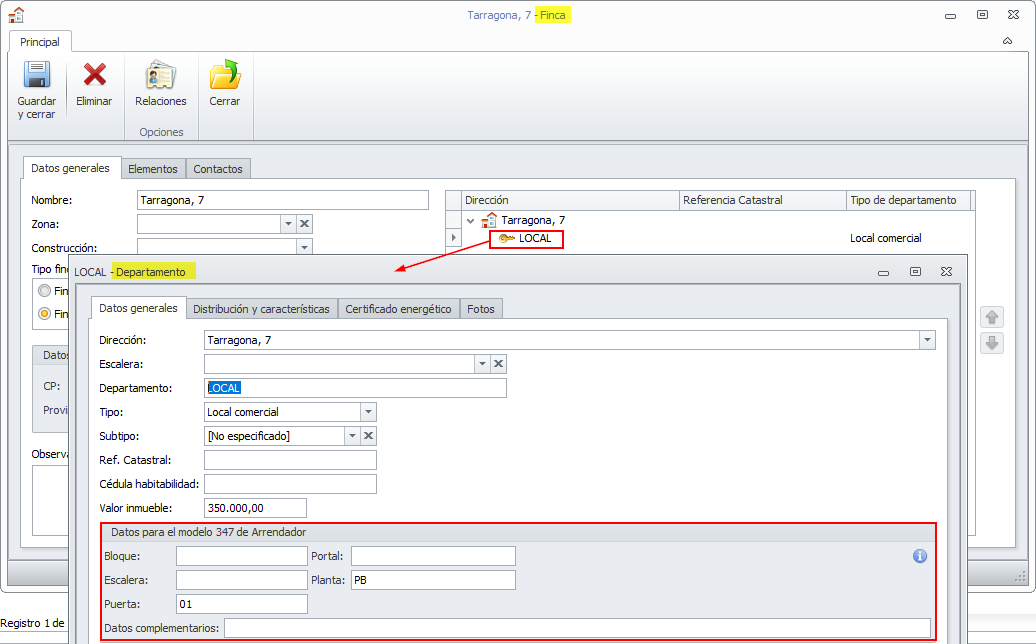Viewport: 1036px width, 644px height.
Task: Click the app house icon in title bar
Action: click(x=17, y=15)
